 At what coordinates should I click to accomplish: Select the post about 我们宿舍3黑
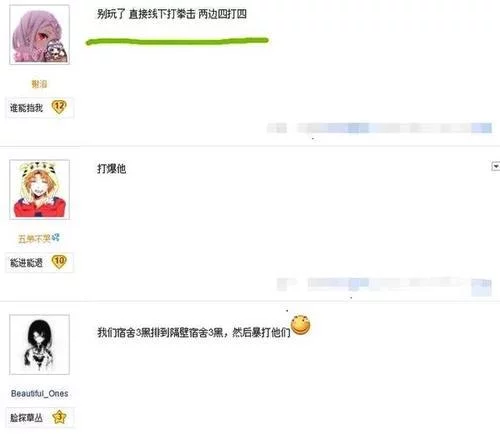point(194,332)
